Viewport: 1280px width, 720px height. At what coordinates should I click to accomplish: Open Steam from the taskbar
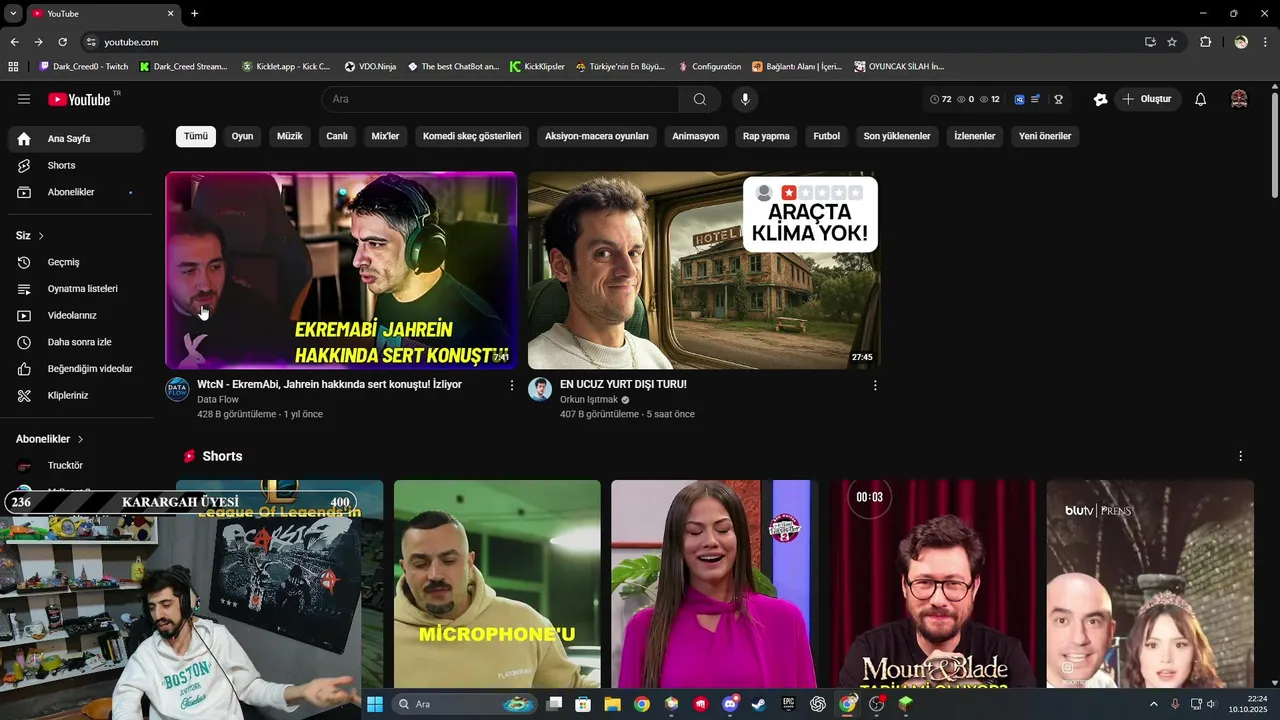point(759,704)
